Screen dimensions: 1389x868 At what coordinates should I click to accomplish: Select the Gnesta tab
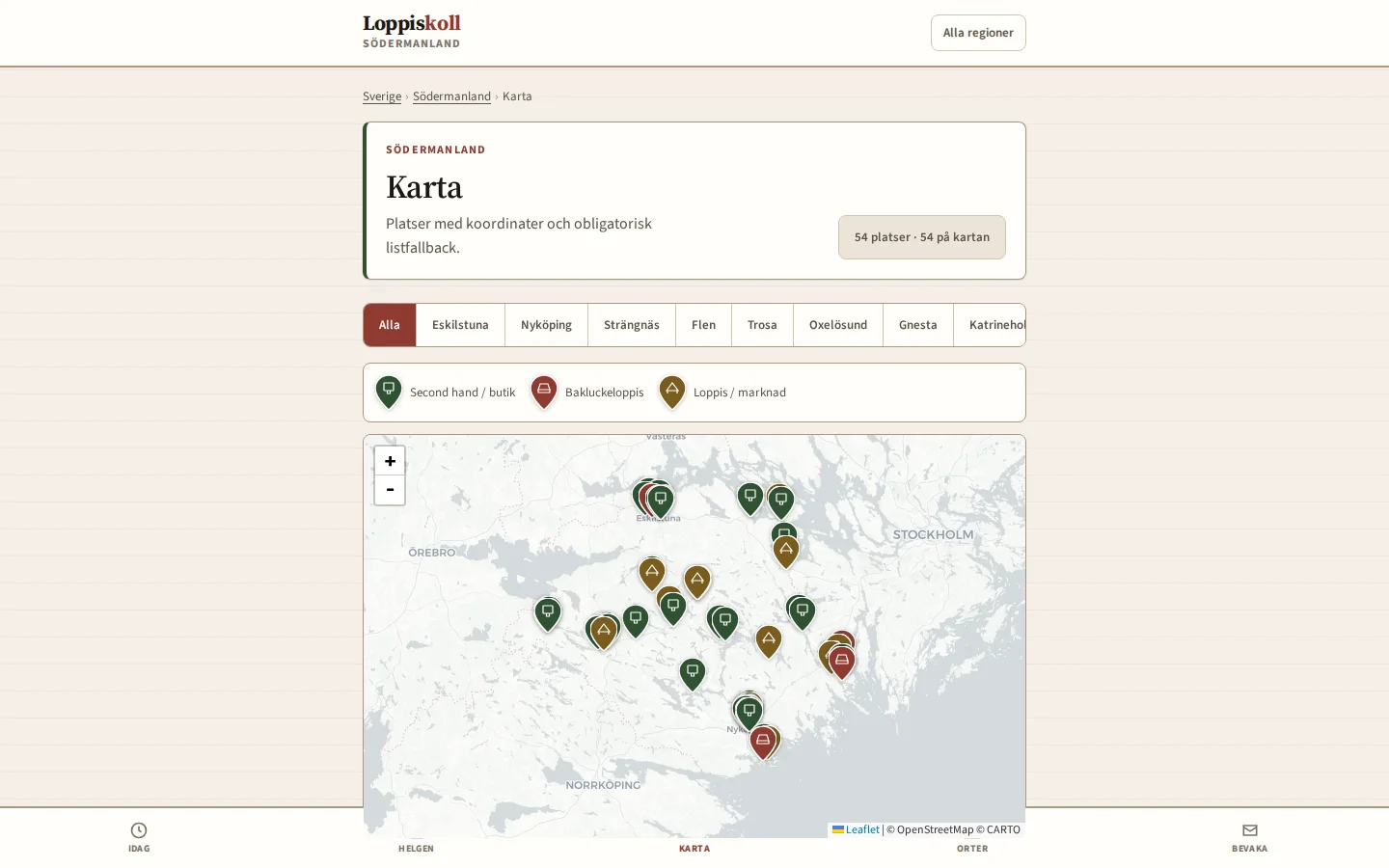pos(918,325)
